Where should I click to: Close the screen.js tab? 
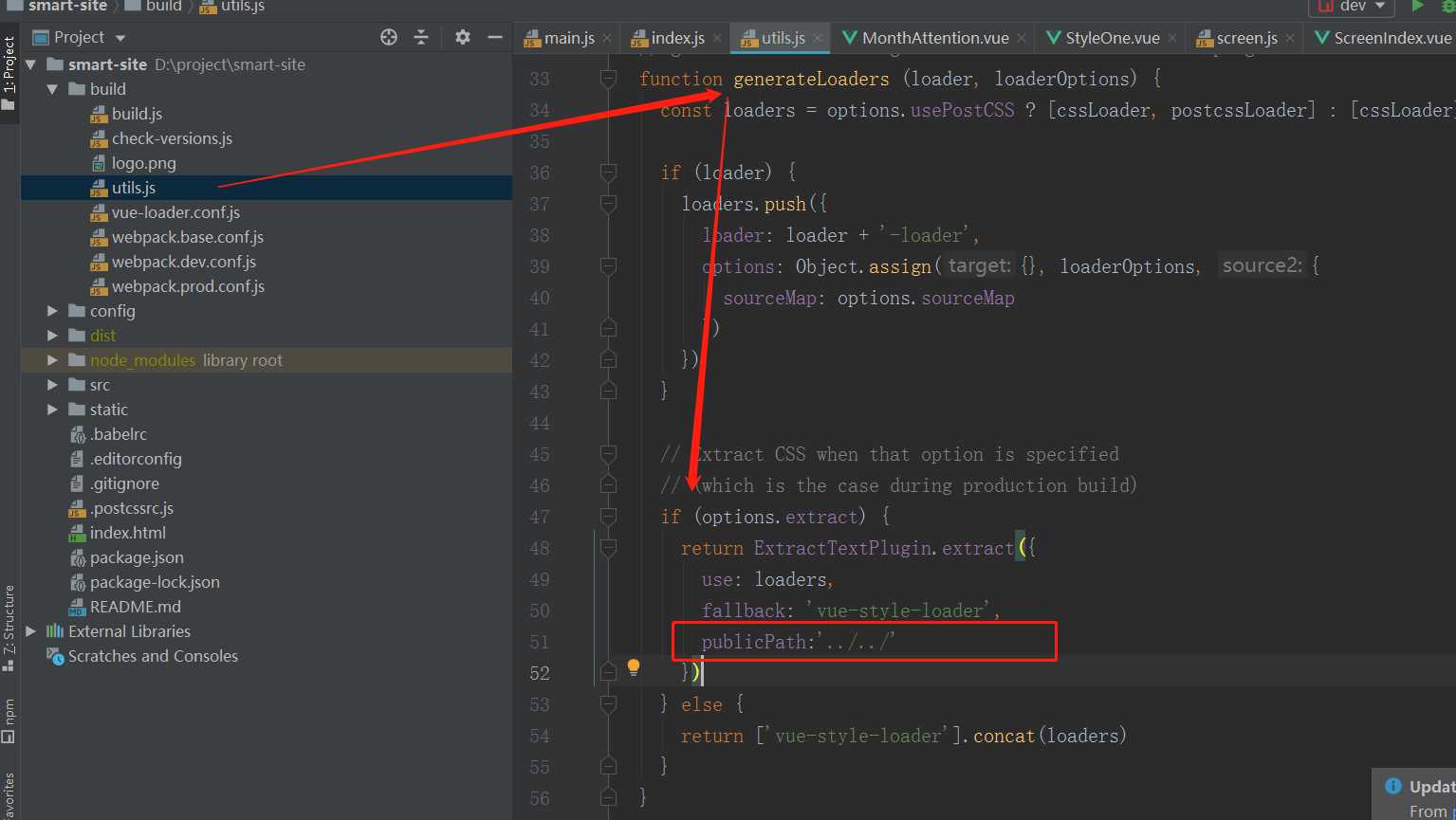tap(1290, 39)
